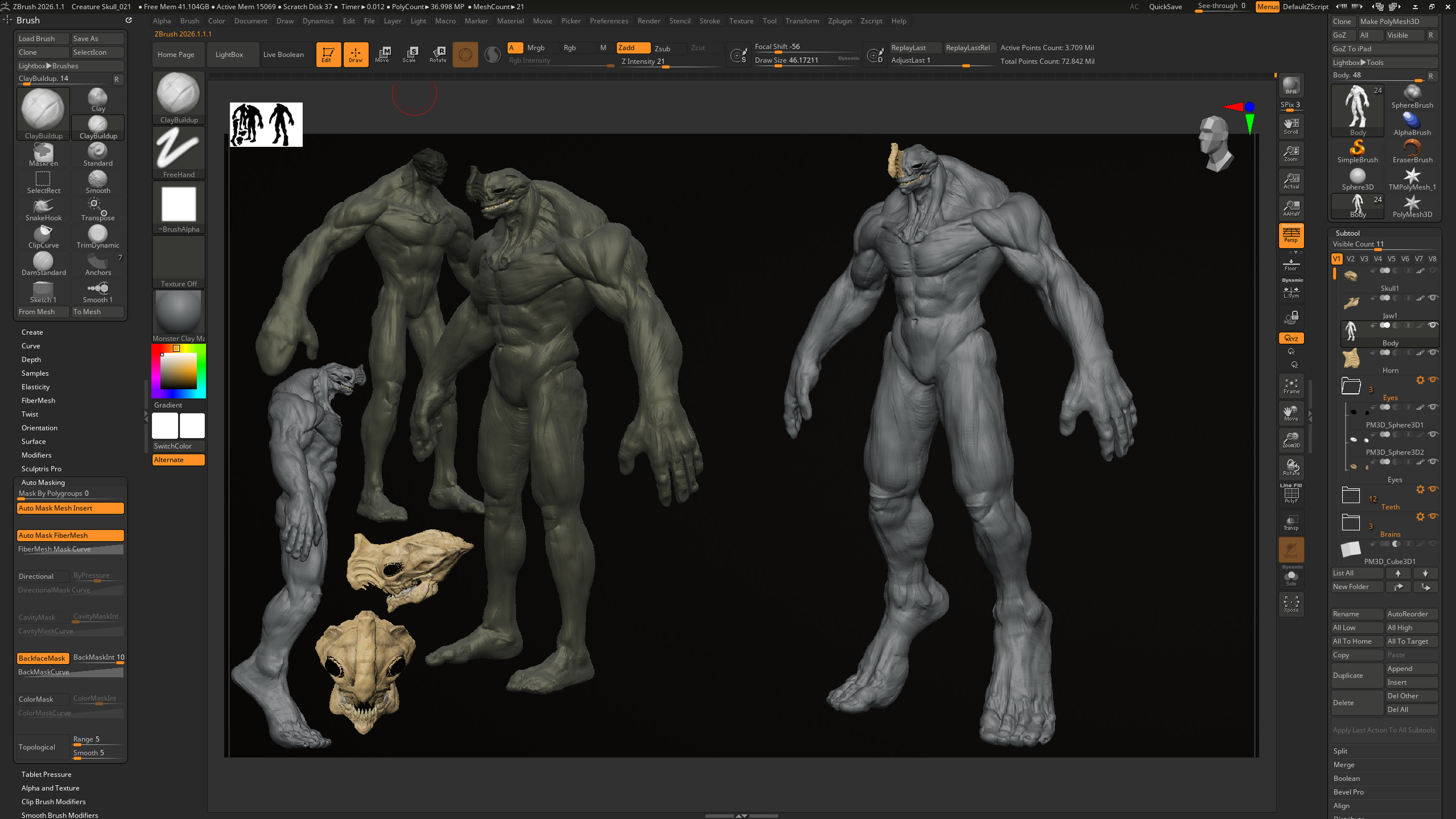Toggle the BackfaceMask option
The width and height of the screenshot is (1456, 819).
43,658
